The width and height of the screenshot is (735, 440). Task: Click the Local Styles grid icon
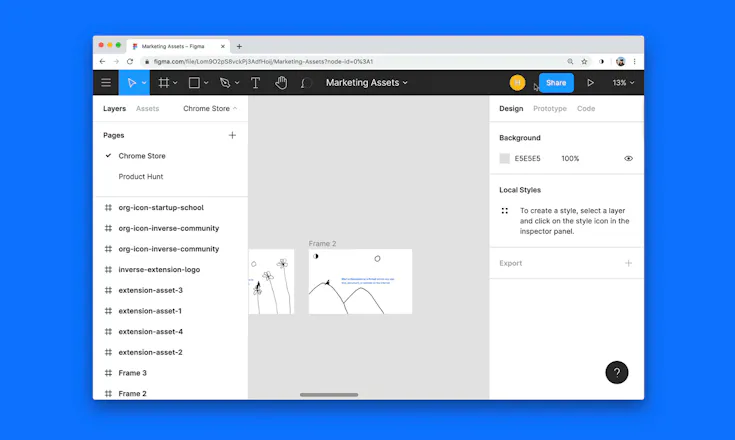(x=504, y=211)
